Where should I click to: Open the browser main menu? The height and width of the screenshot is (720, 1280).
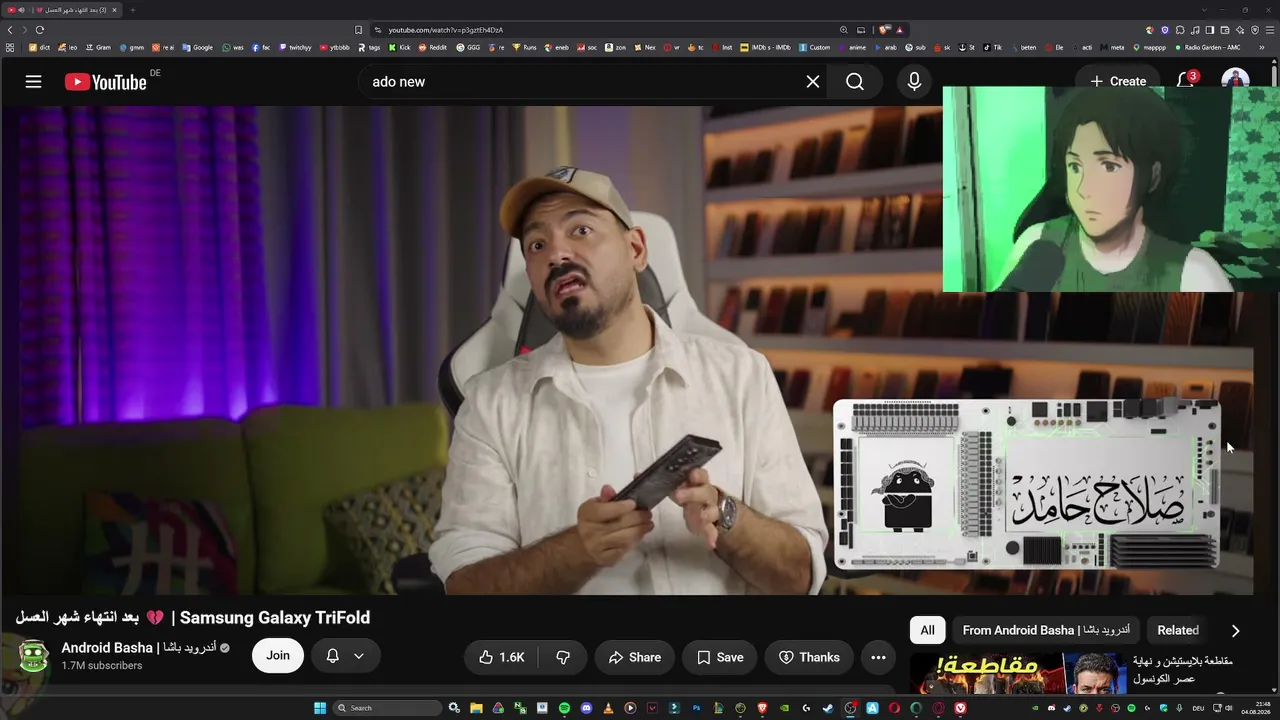[x=1270, y=30]
